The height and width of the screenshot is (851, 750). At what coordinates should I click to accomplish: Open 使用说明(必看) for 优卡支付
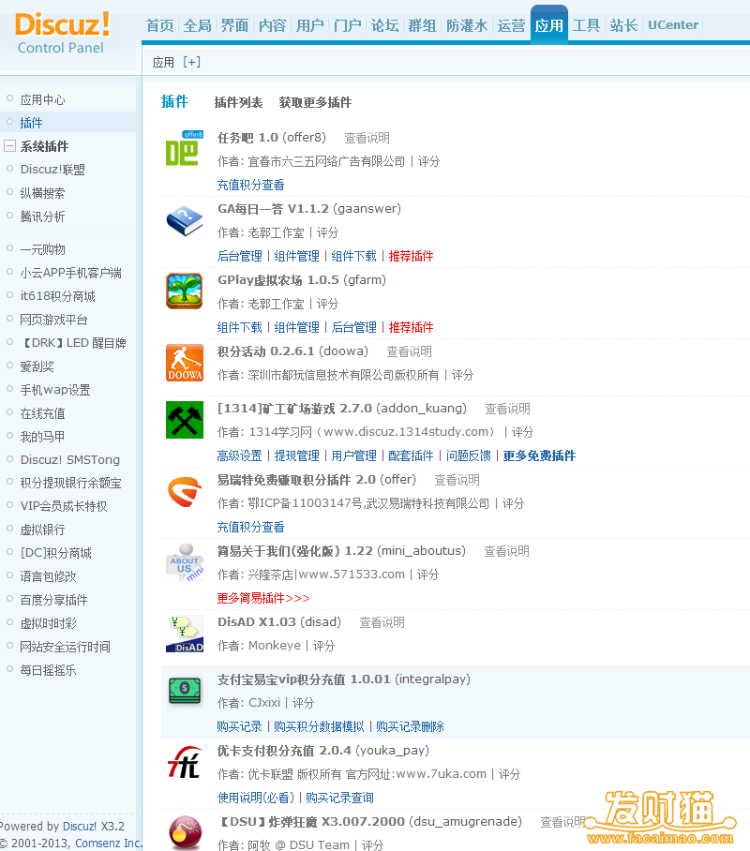256,797
